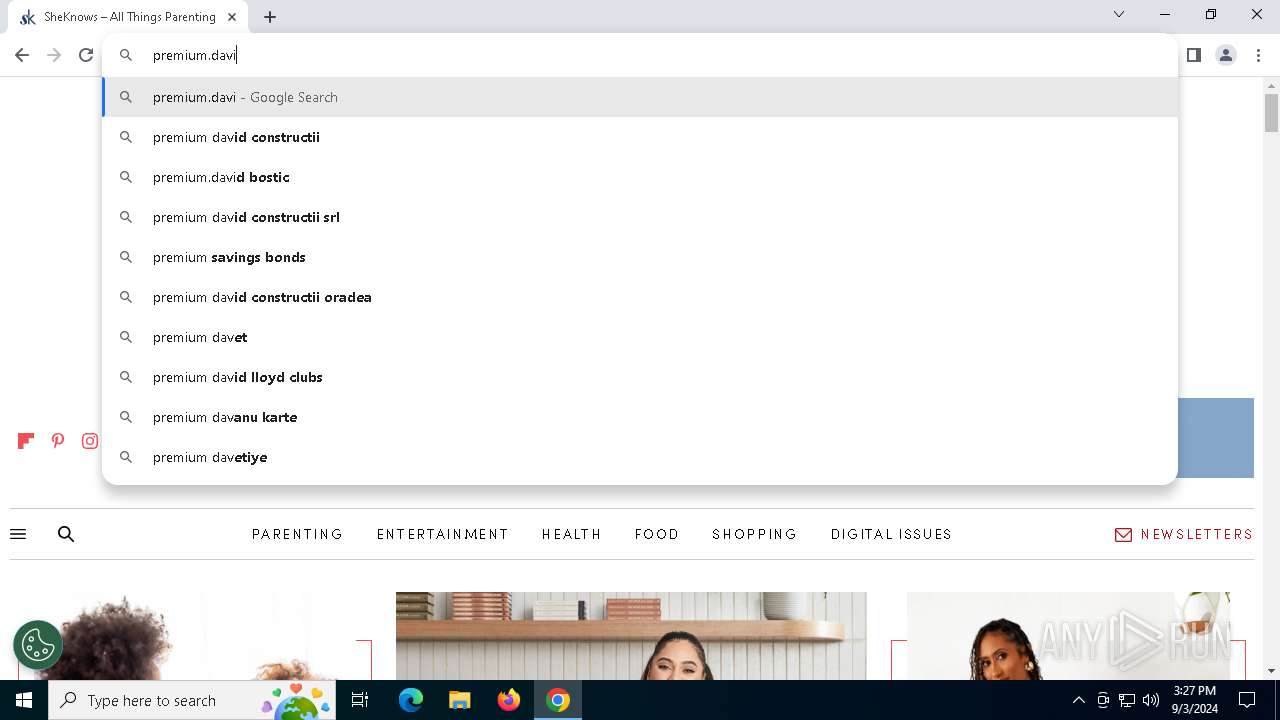
Task: Open the new tab with plus button
Action: (270, 17)
